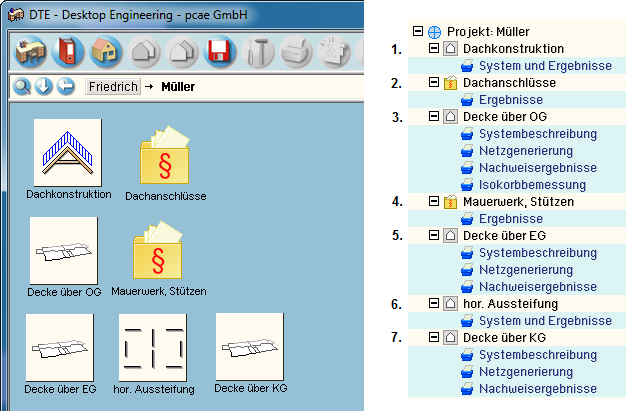The height and width of the screenshot is (411, 636).
Task: Open the hor. Aussteifung component icon
Action: point(152,347)
